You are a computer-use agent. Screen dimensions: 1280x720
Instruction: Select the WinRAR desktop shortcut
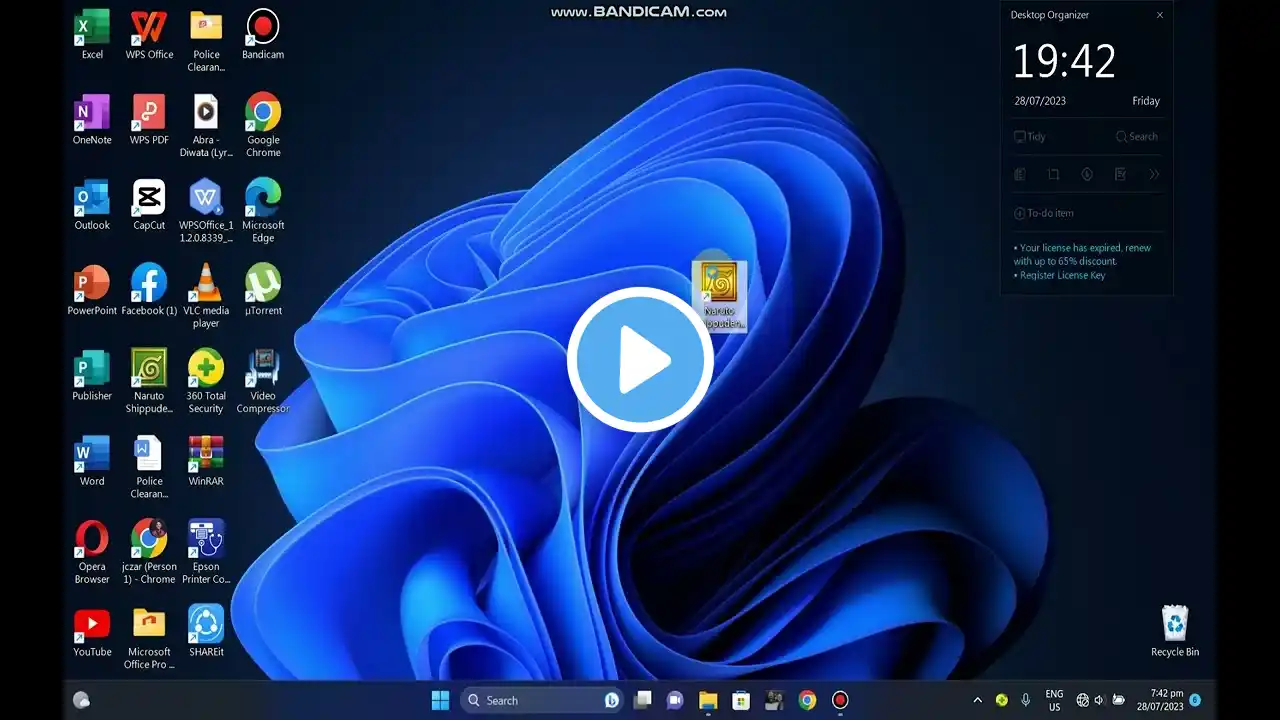(206, 460)
